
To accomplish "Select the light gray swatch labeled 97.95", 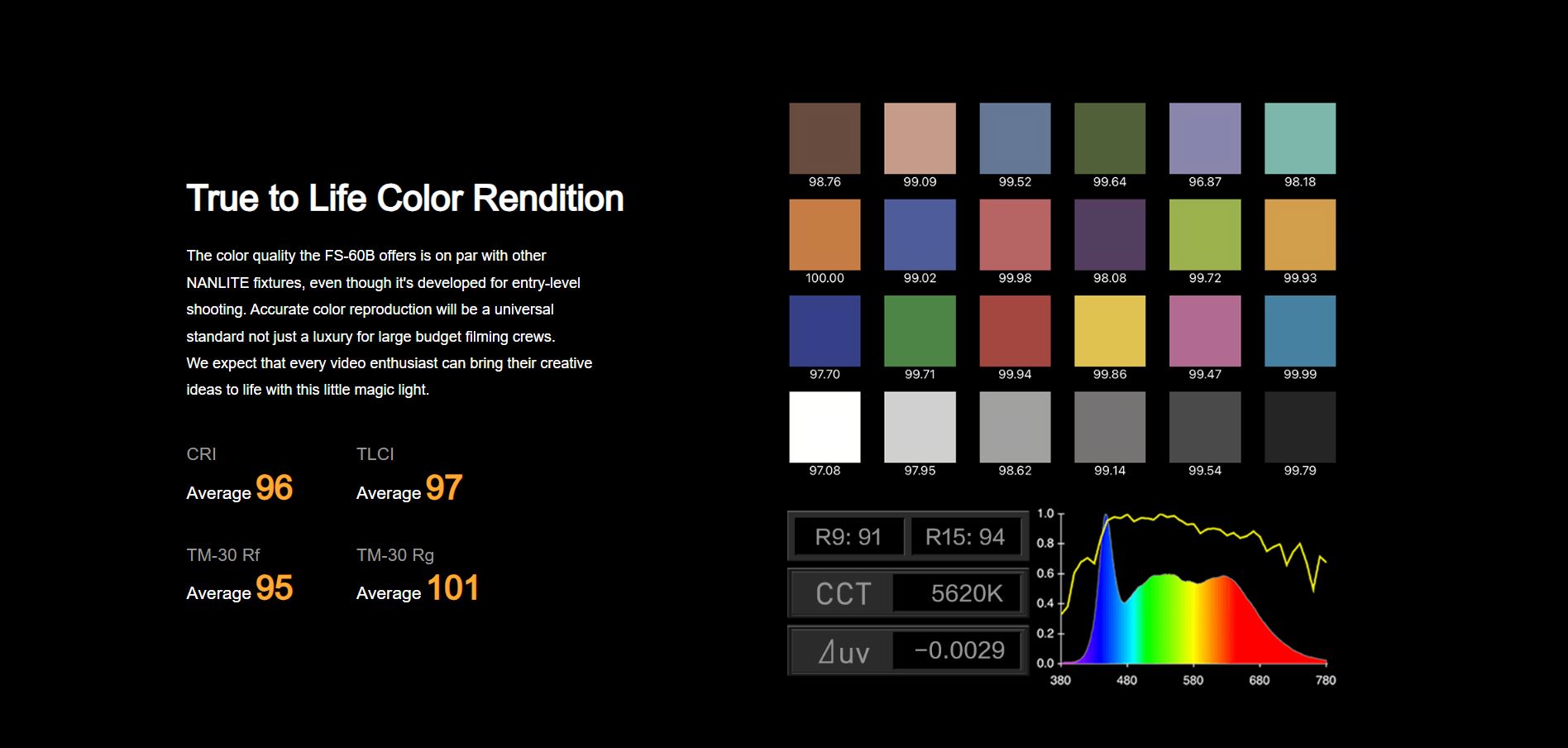I will (x=920, y=427).
